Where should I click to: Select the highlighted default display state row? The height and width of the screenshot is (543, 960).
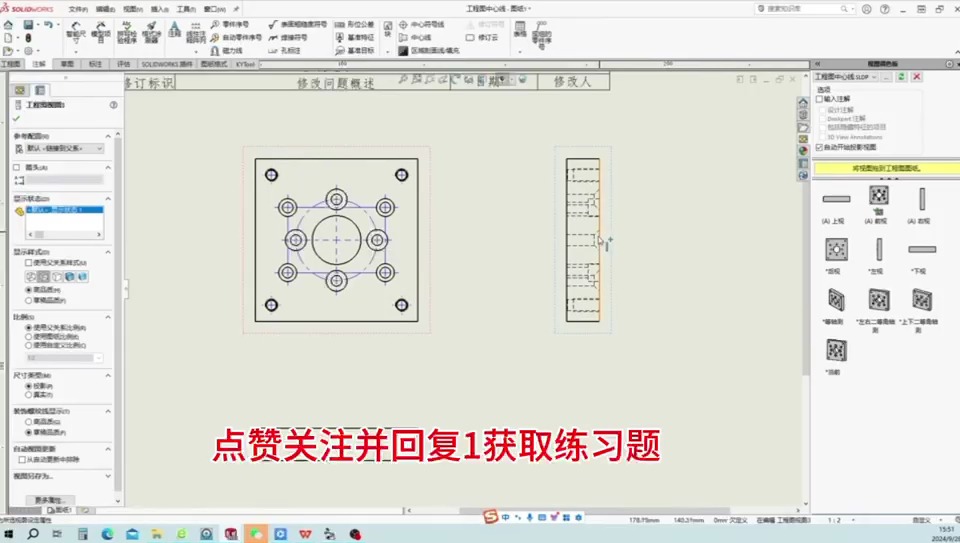[64, 210]
